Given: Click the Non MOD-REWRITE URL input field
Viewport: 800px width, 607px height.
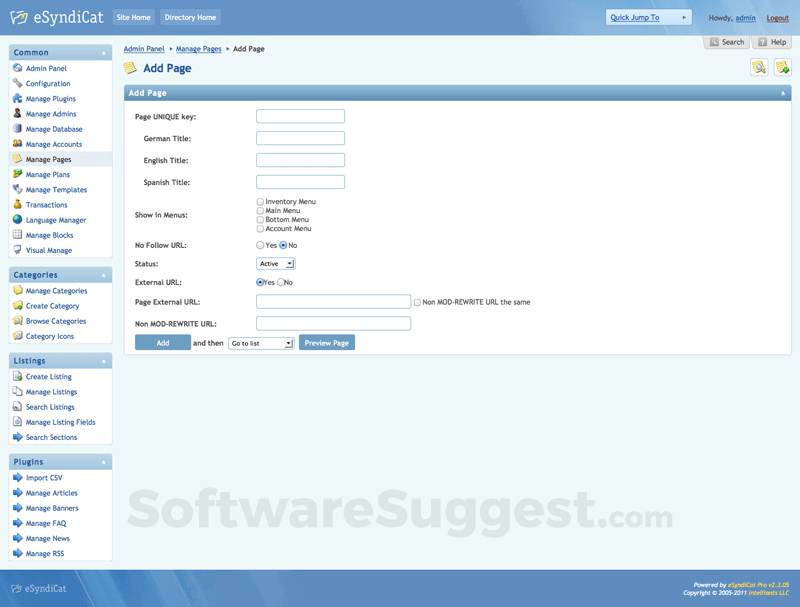Looking at the screenshot, I should click(334, 323).
